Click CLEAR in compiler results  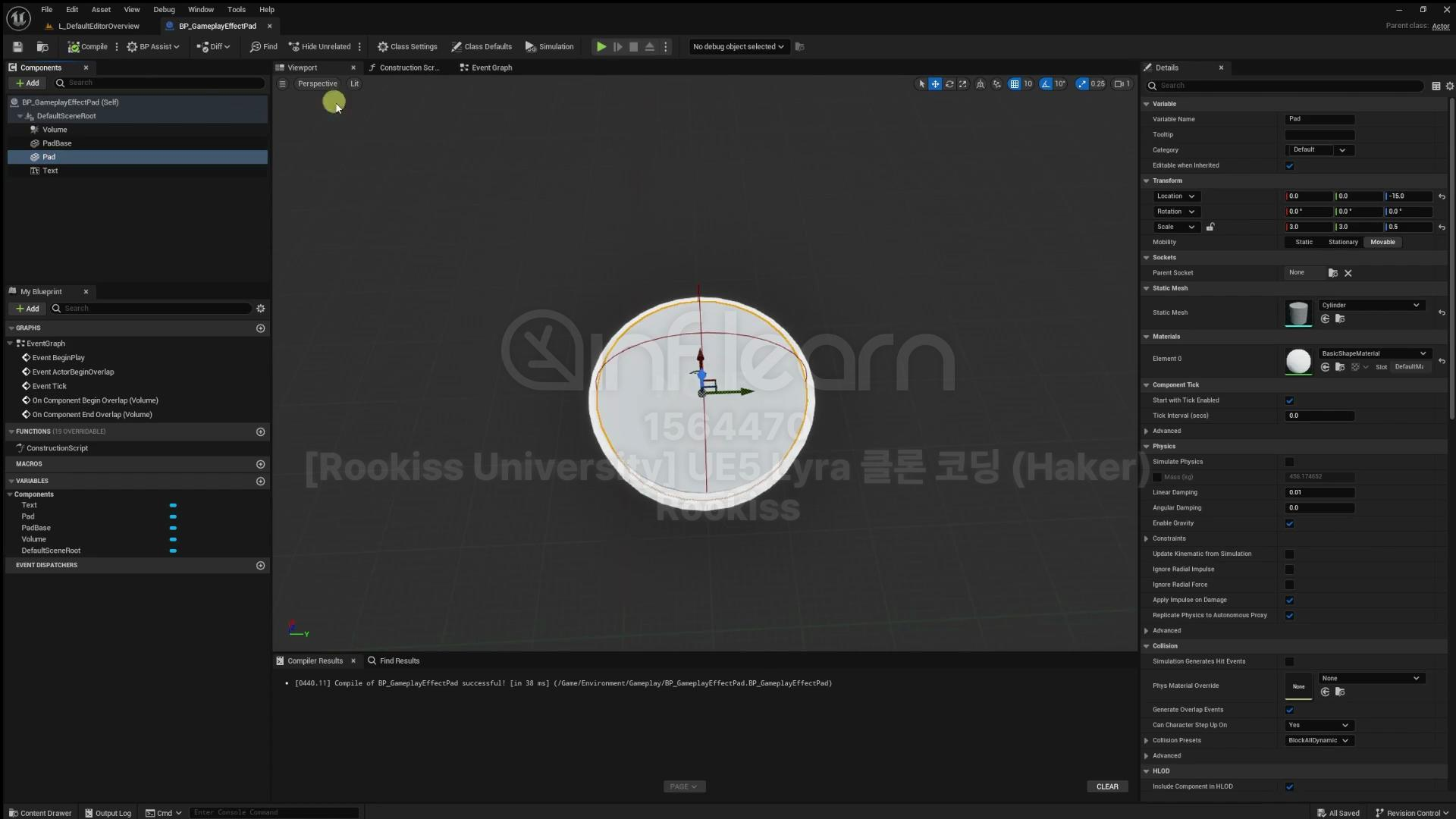coord(1106,786)
